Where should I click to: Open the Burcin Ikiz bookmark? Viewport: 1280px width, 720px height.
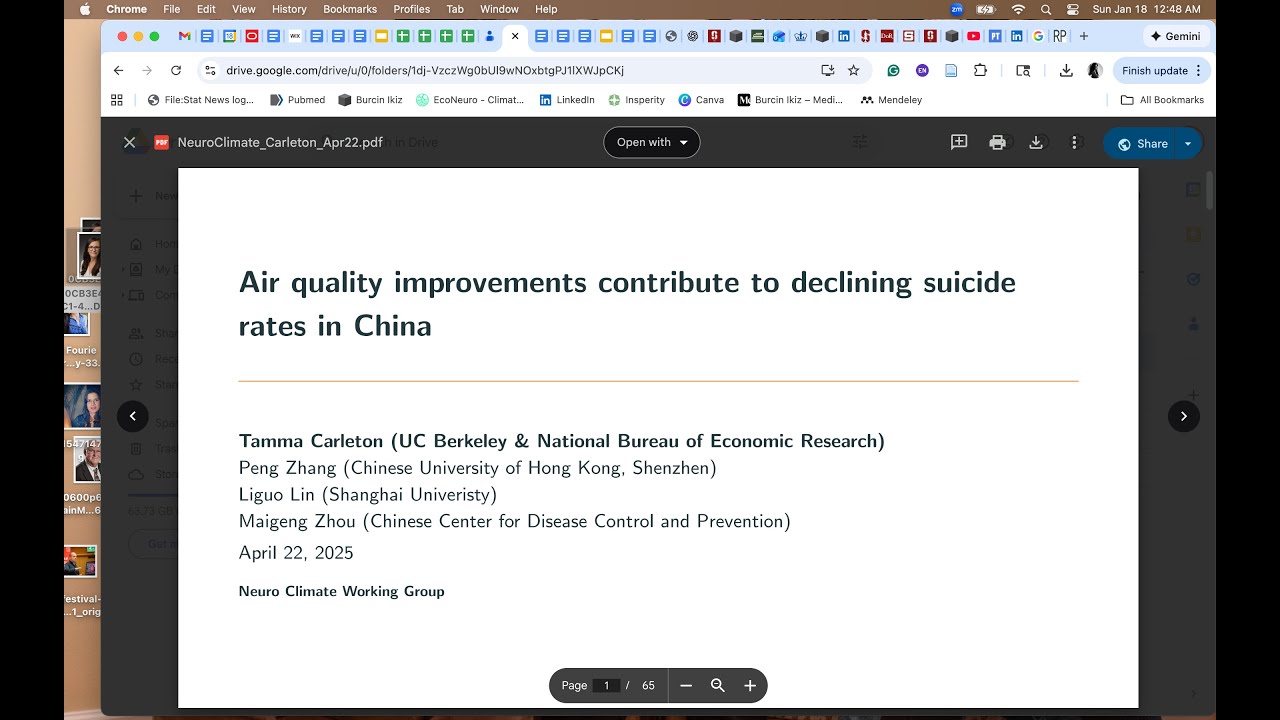click(x=370, y=100)
